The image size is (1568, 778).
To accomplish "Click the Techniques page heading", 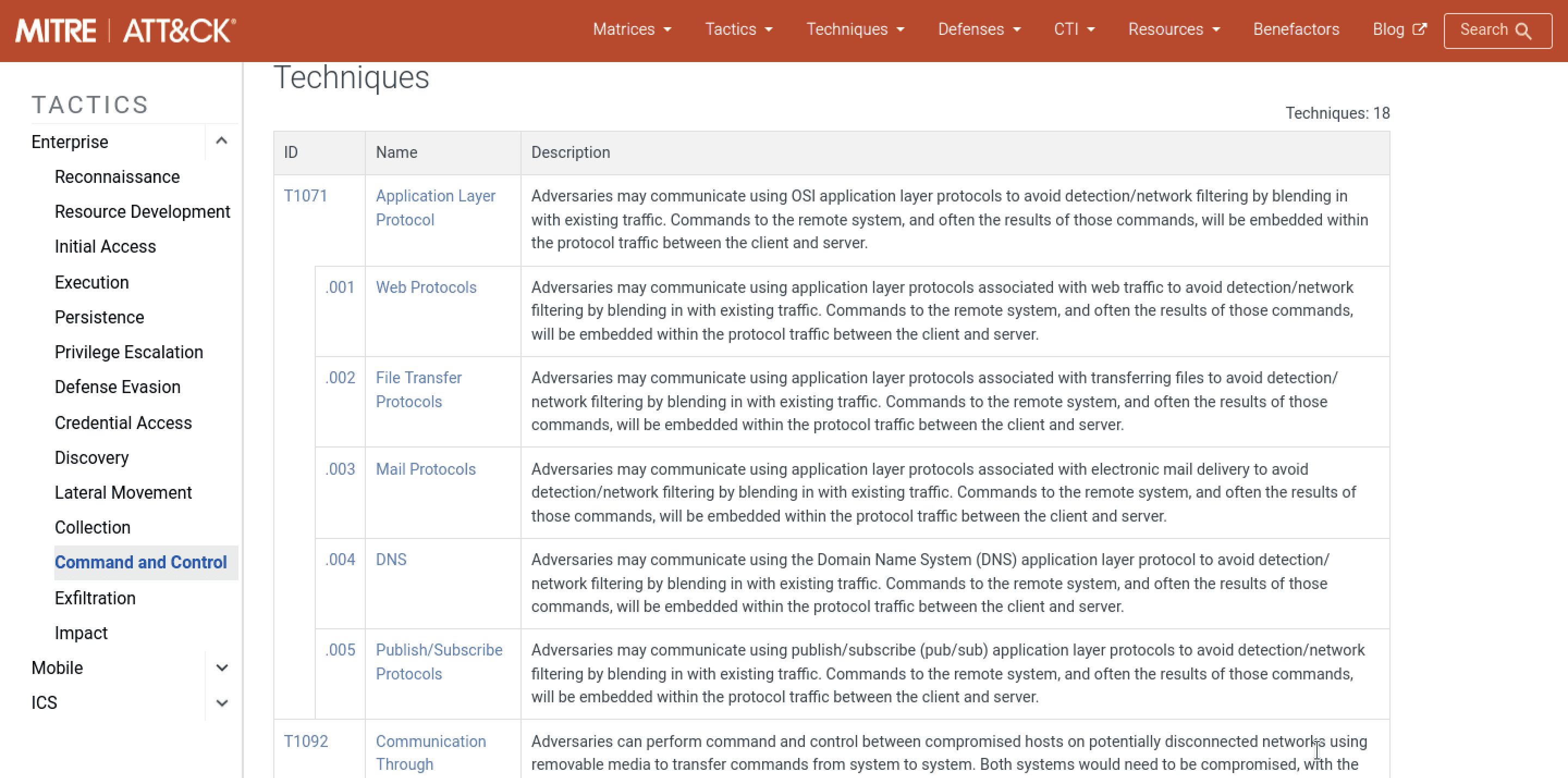I will (351, 77).
